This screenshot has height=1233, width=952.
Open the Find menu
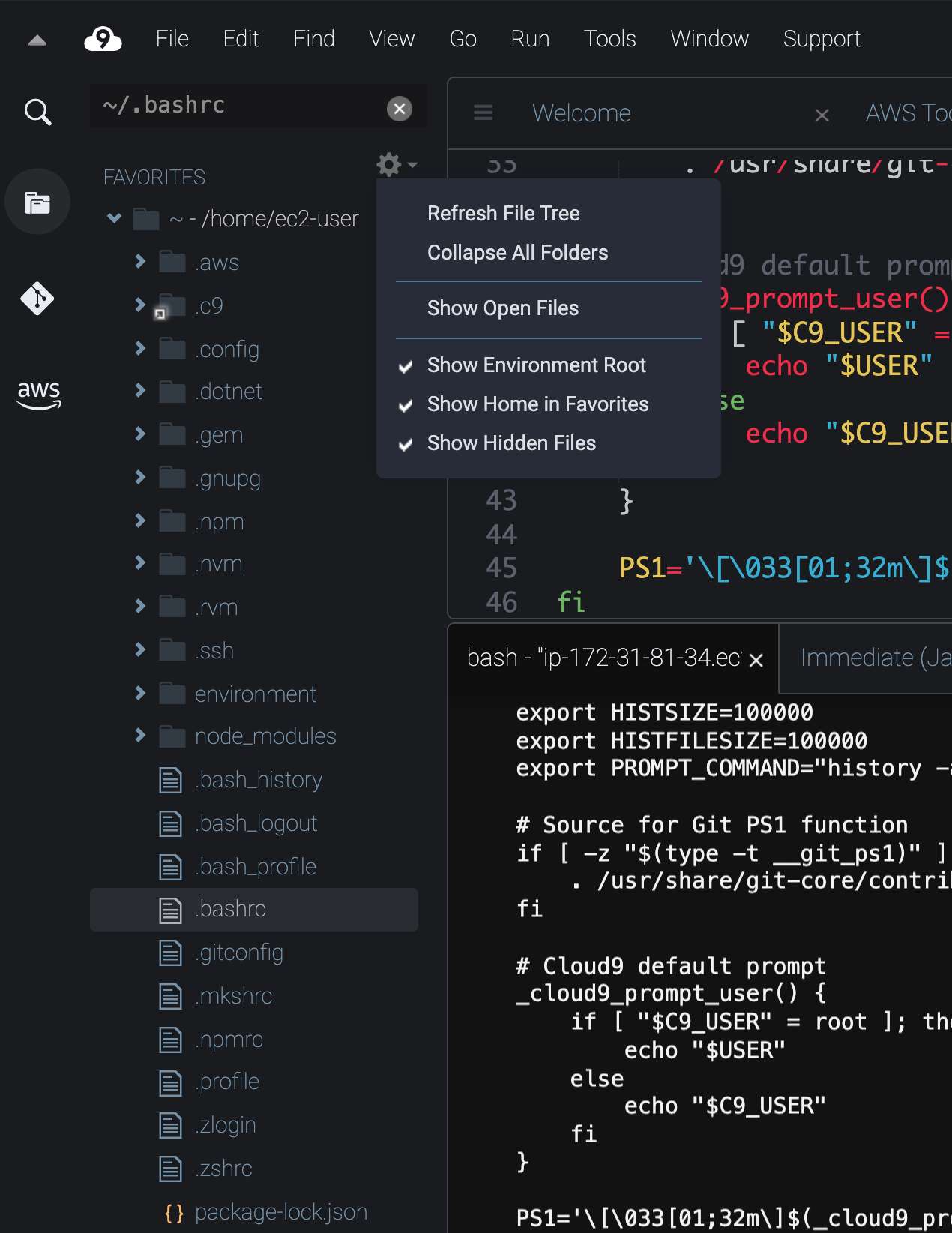pyautogui.click(x=314, y=39)
